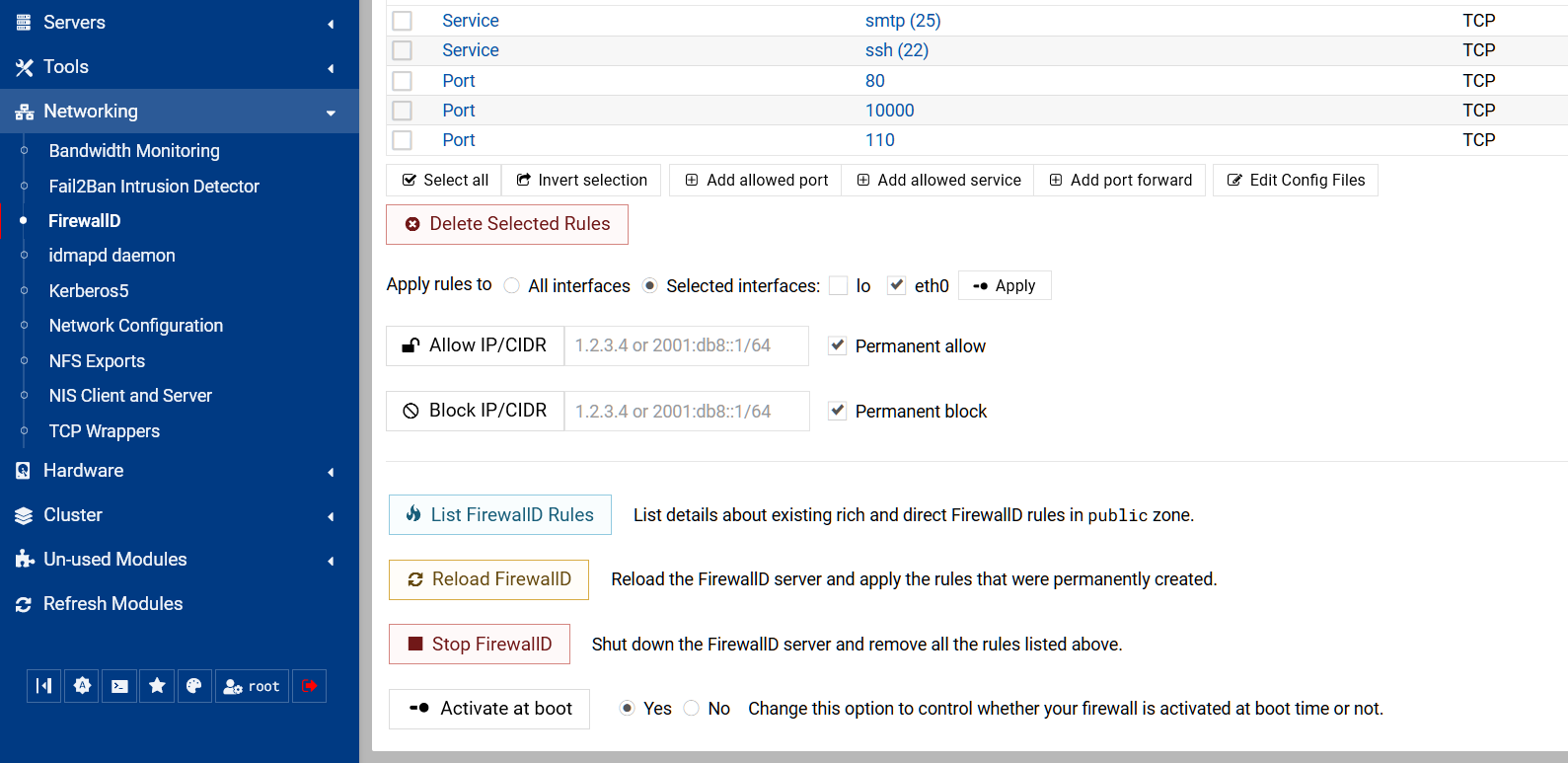
Task: Open the root user account button
Action: coord(252,686)
